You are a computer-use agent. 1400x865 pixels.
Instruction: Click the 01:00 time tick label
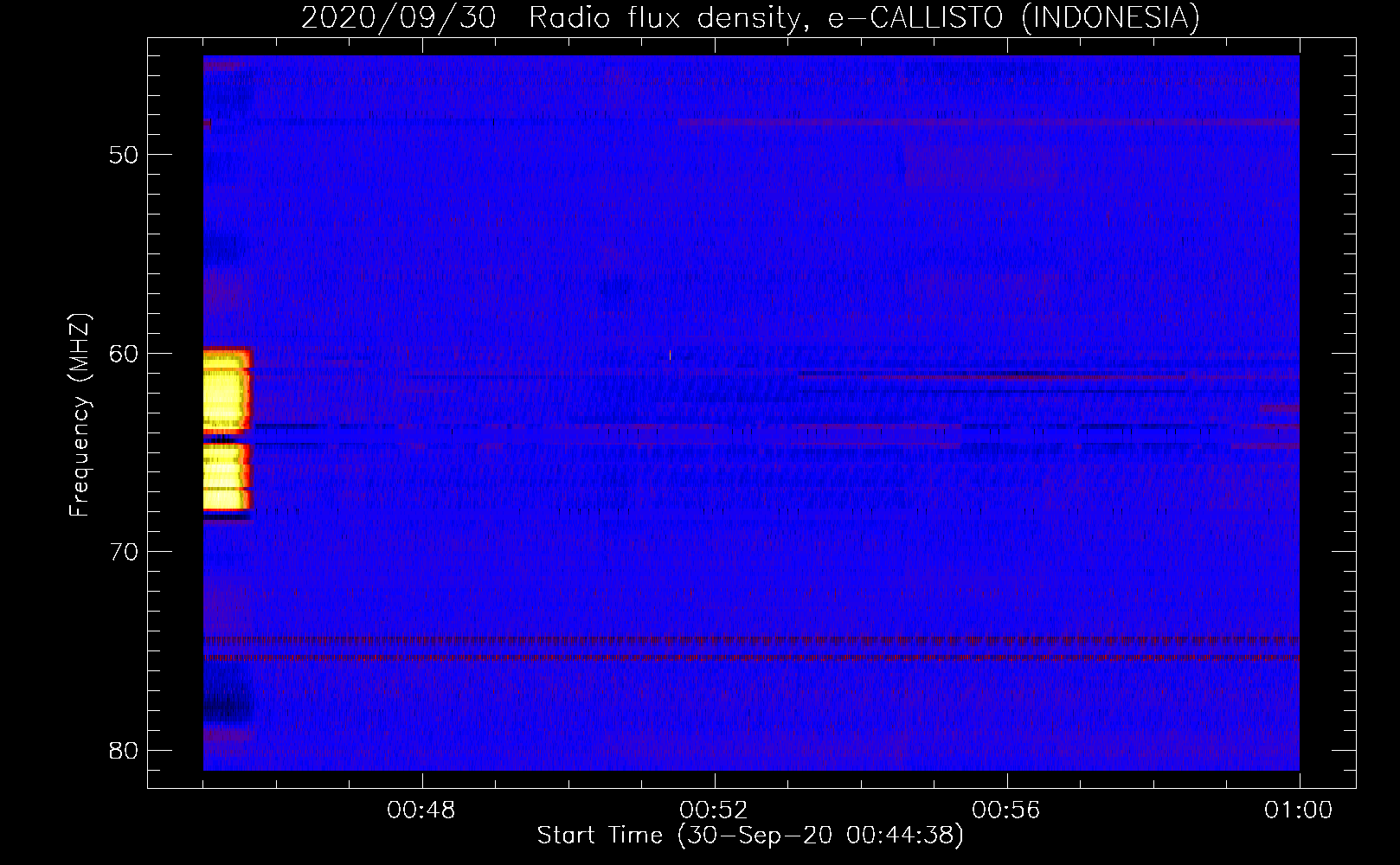pyautogui.click(x=1298, y=811)
